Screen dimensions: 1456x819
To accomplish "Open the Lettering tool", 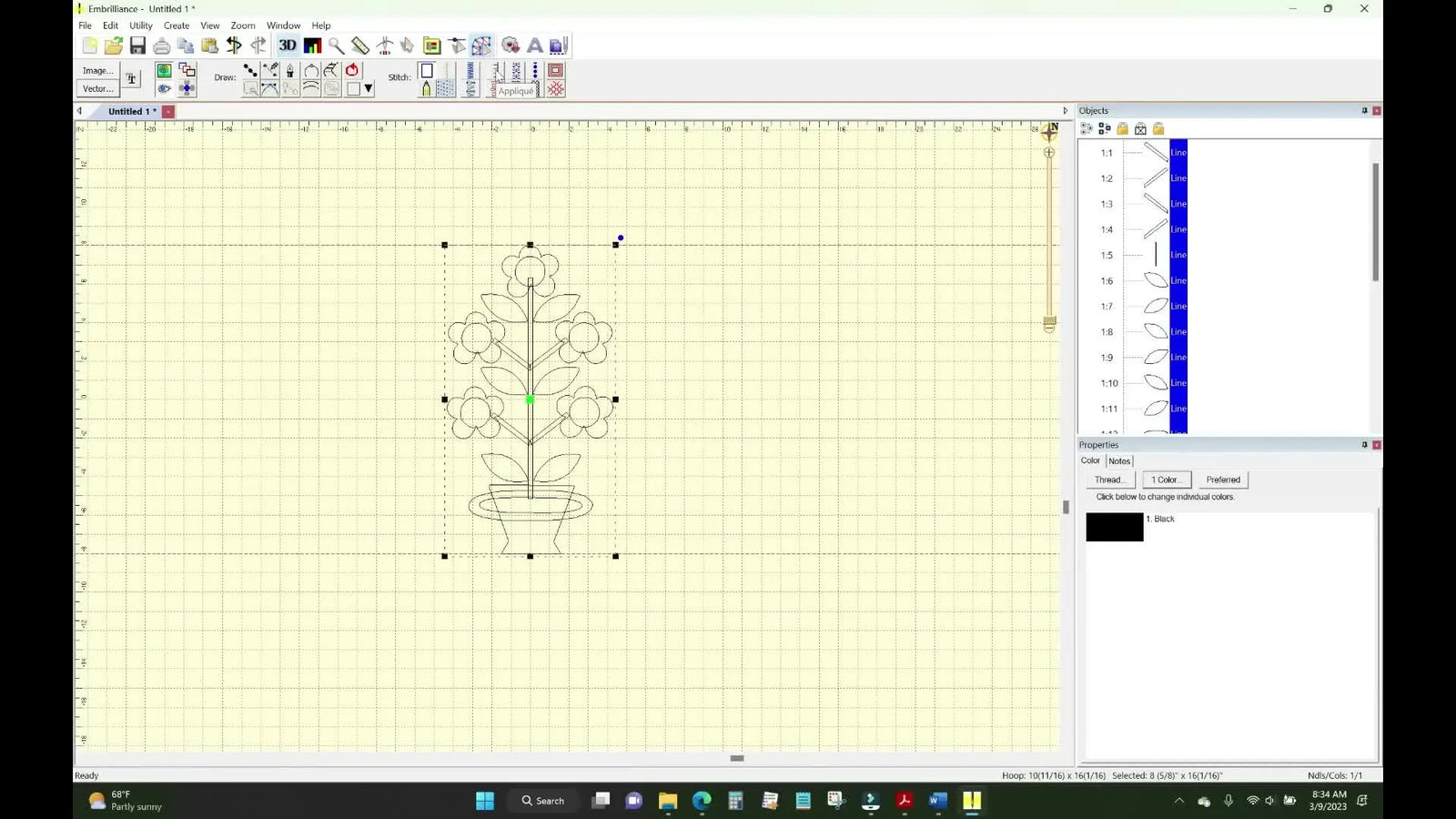I will [x=534, y=45].
